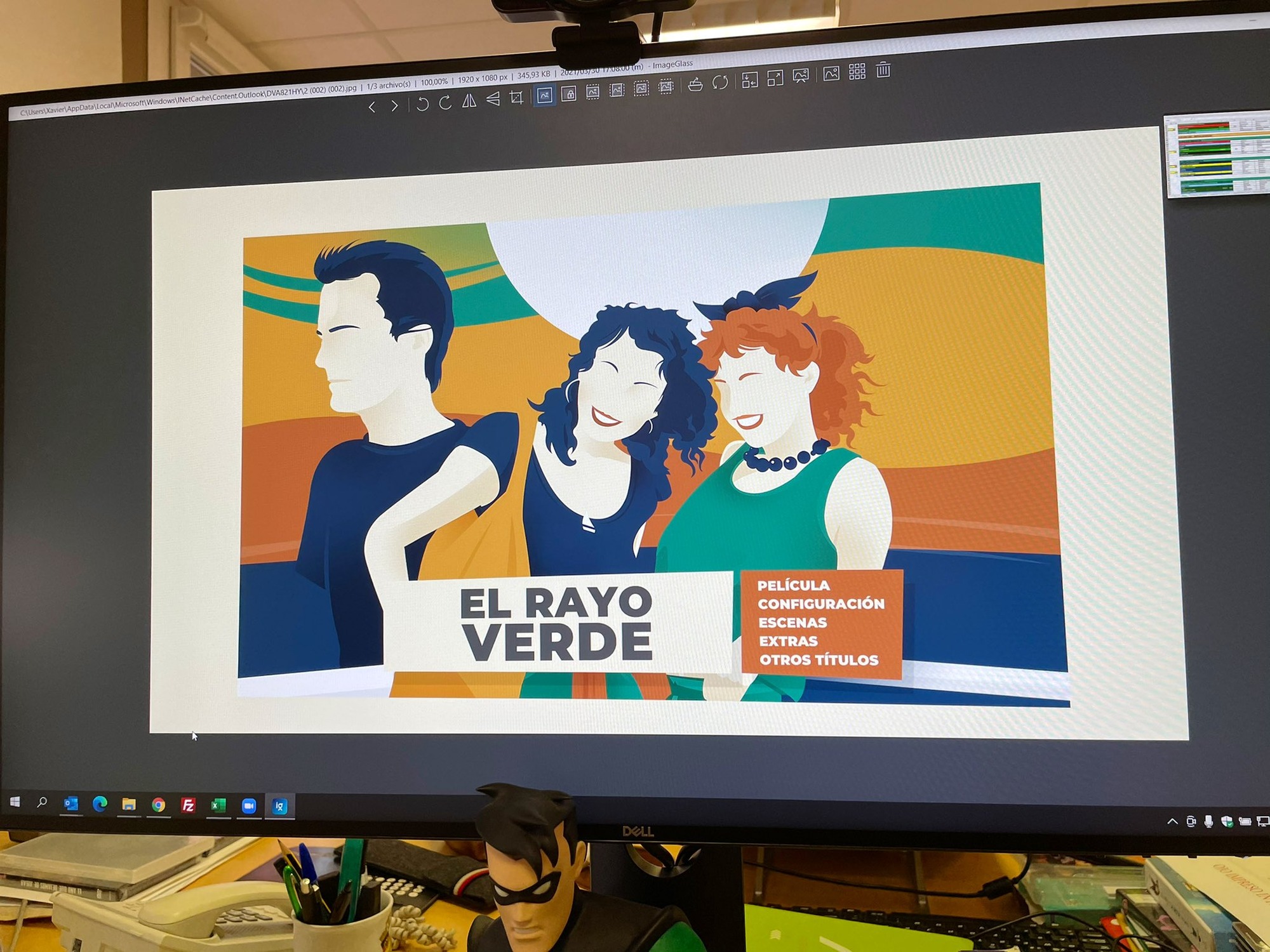The width and height of the screenshot is (1270, 952).
Task: Flip the image vertically
Action: [493, 99]
